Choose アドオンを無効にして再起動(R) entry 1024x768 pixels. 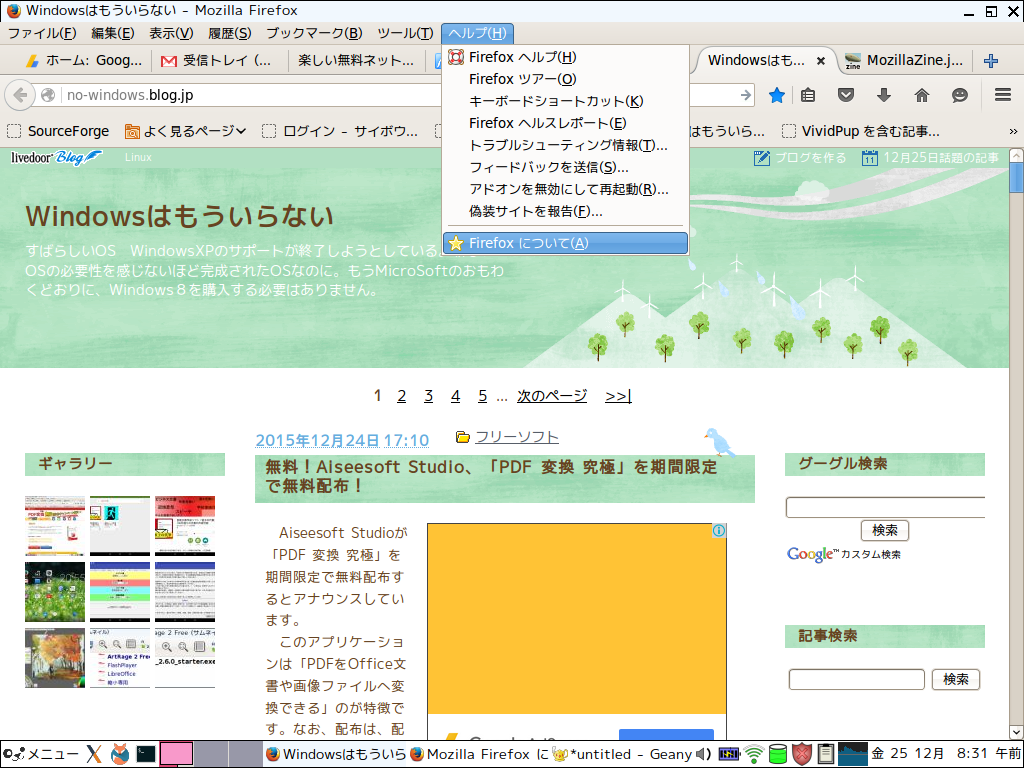pyautogui.click(x=566, y=189)
